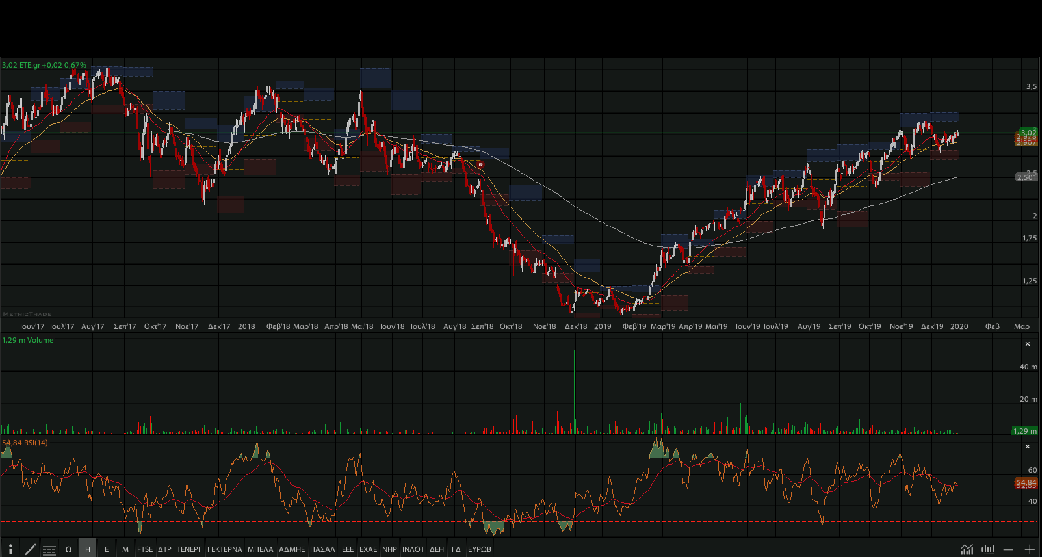Switch to the M timeframe button
This screenshot has height=557, width=1042.
125,549
